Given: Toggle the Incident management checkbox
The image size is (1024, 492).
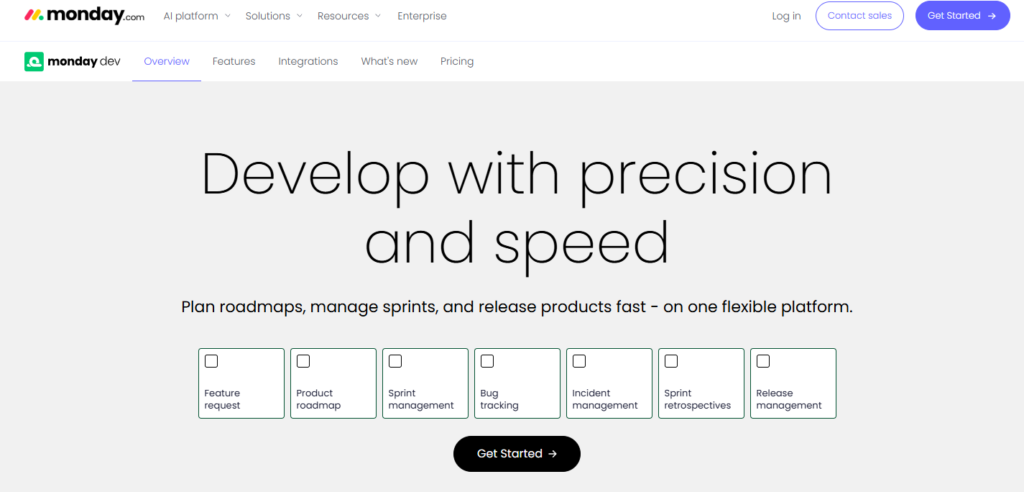Looking at the screenshot, I should tap(579, 361).
